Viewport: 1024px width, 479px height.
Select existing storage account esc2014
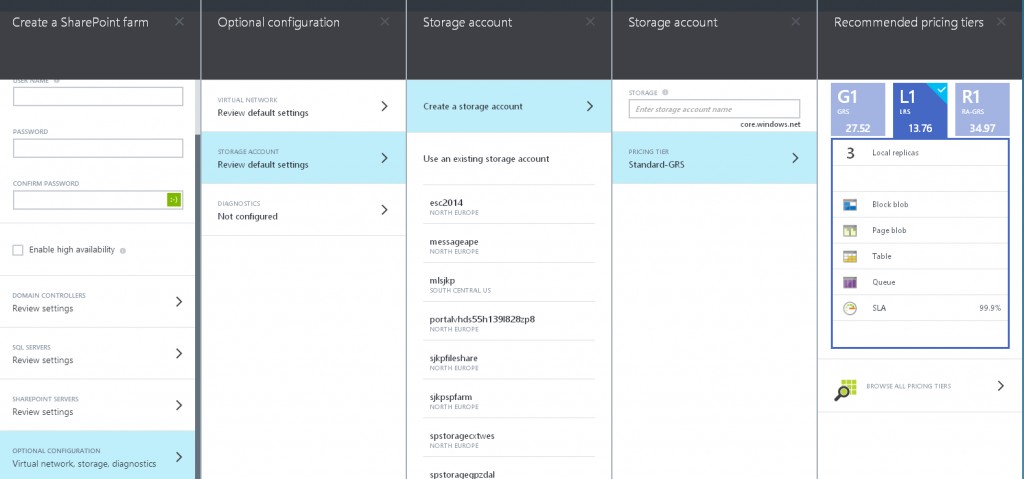point(509,205)
